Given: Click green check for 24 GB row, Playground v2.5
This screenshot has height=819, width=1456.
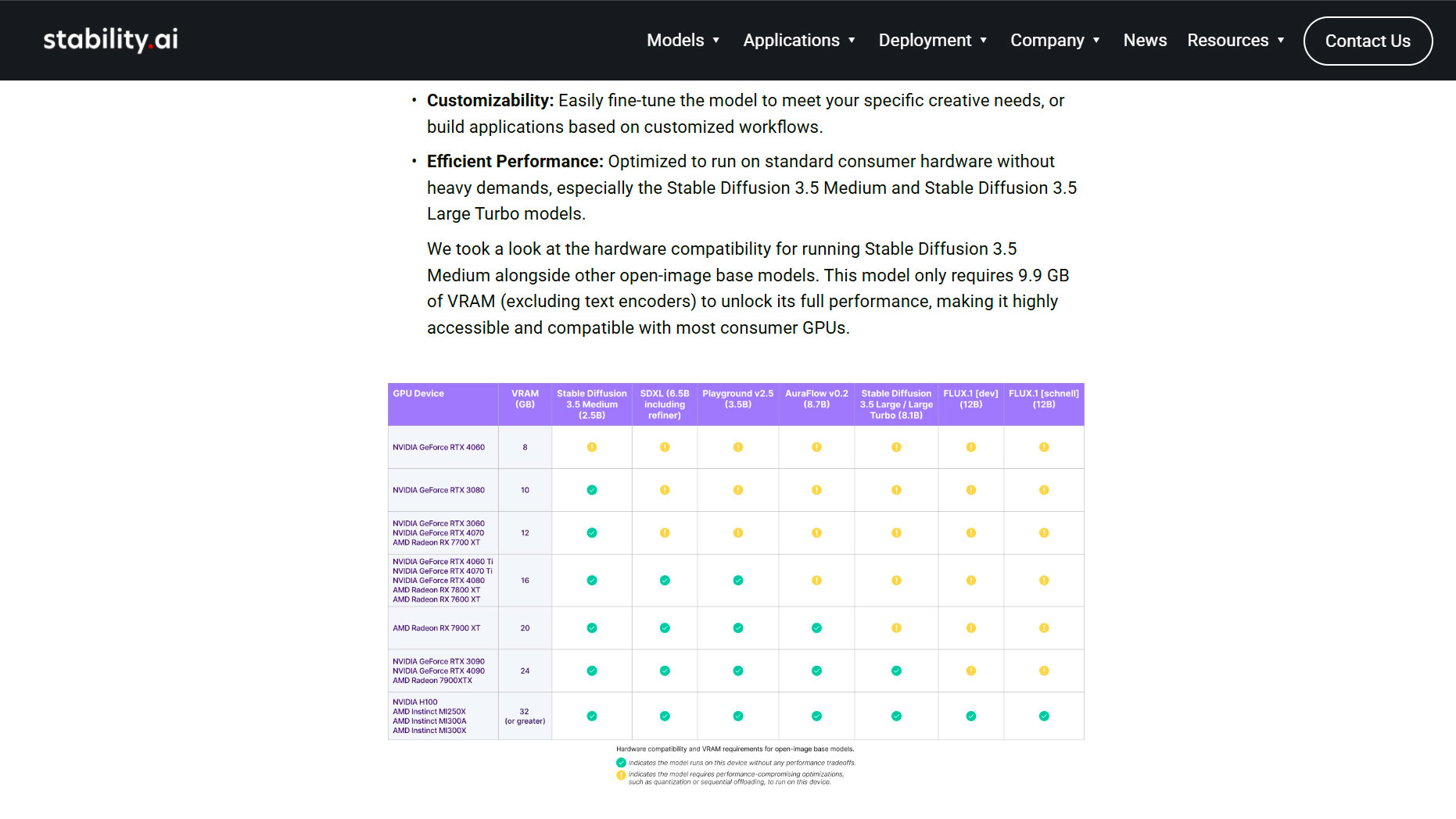Looking at the screenshot, I should pyautogui.click(x=738, y=671).
